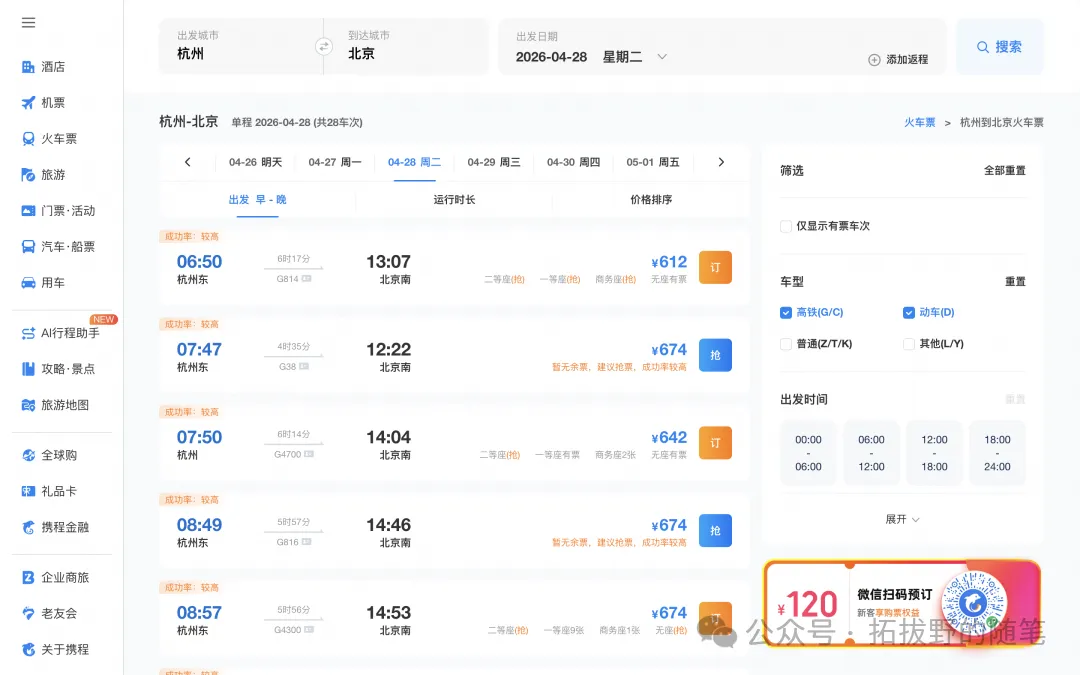1080x675 pixels.
Task: Click the ¥612 price of G814
Action: [x=669, y=262]
